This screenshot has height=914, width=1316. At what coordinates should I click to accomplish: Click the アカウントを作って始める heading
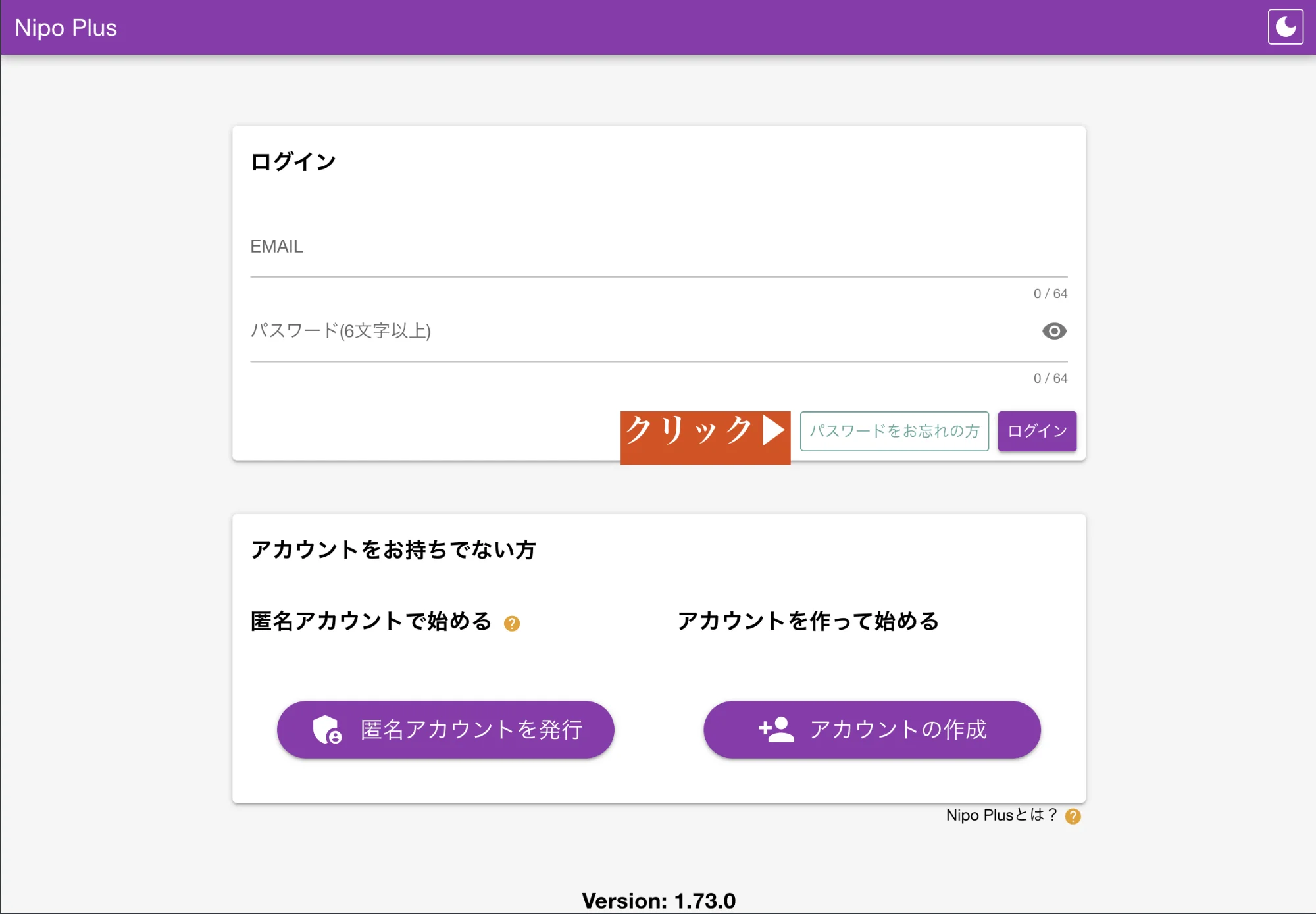[808, 621]
